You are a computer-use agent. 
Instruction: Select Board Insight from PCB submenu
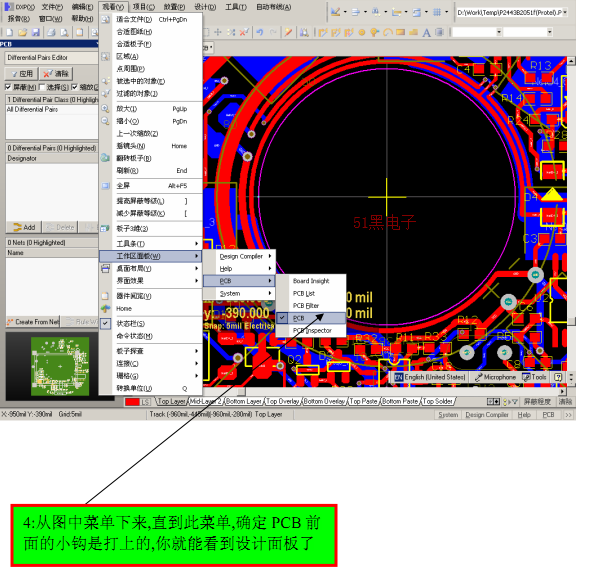pos(311,281)
